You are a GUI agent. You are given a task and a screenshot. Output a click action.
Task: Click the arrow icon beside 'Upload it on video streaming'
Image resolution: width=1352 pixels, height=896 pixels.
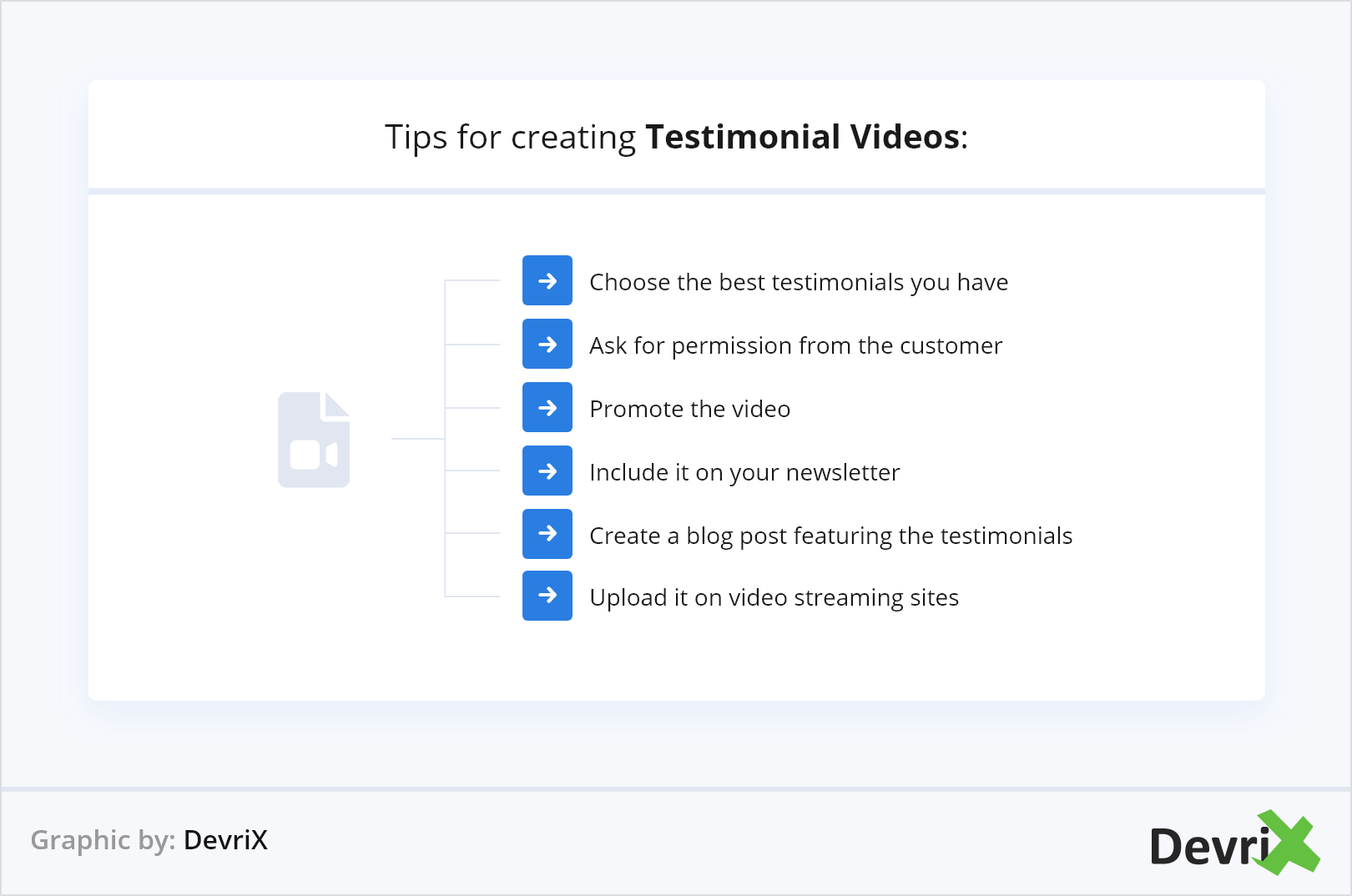(547, 596)
